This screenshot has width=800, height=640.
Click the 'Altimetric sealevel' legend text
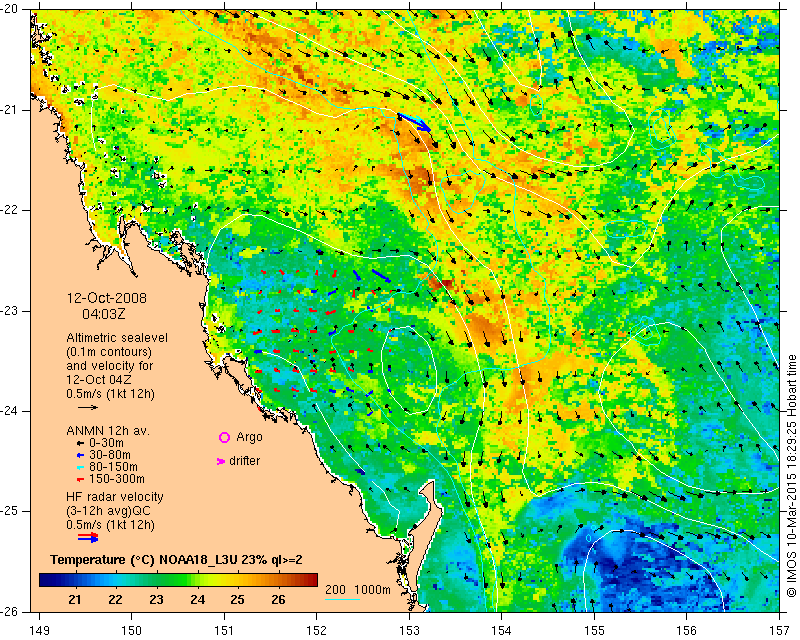[117, 338]
